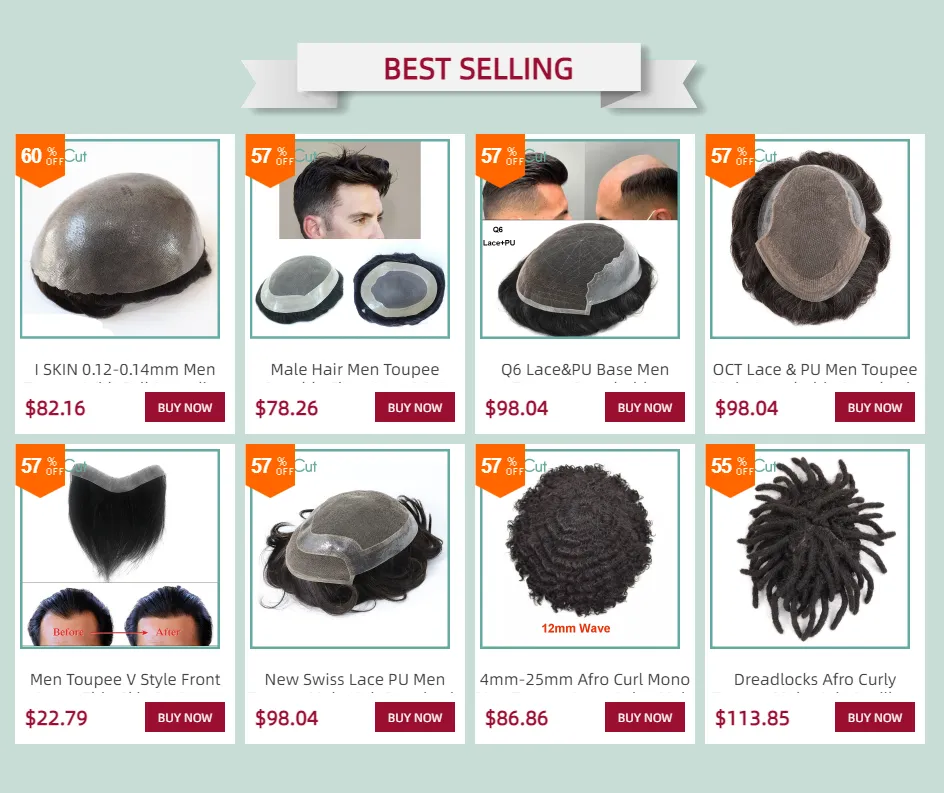Open the Q6 Lace&PU Base Men title link
944x793 pixels.
pos(585,369)
